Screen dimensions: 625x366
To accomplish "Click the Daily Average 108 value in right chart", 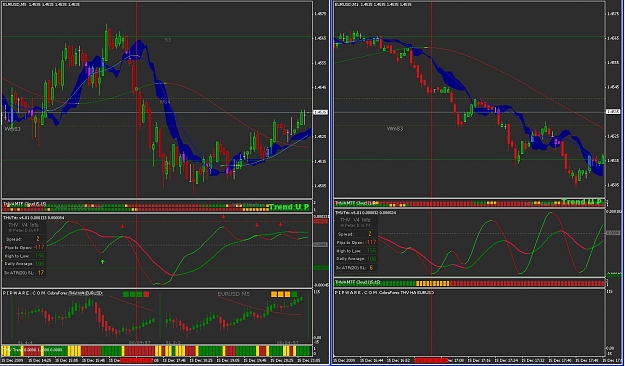I will click(371, 259).
